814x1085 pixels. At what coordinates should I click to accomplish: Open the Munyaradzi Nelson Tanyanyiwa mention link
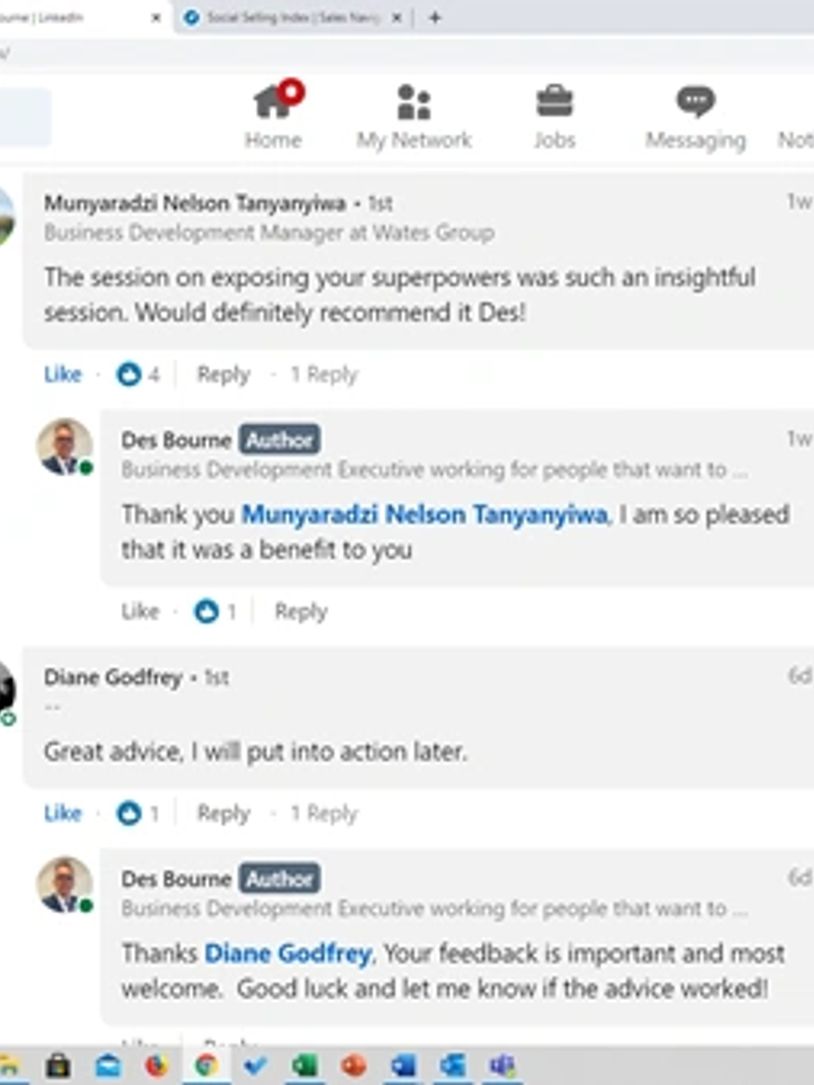pyautogui.click(x=424, y=515)
